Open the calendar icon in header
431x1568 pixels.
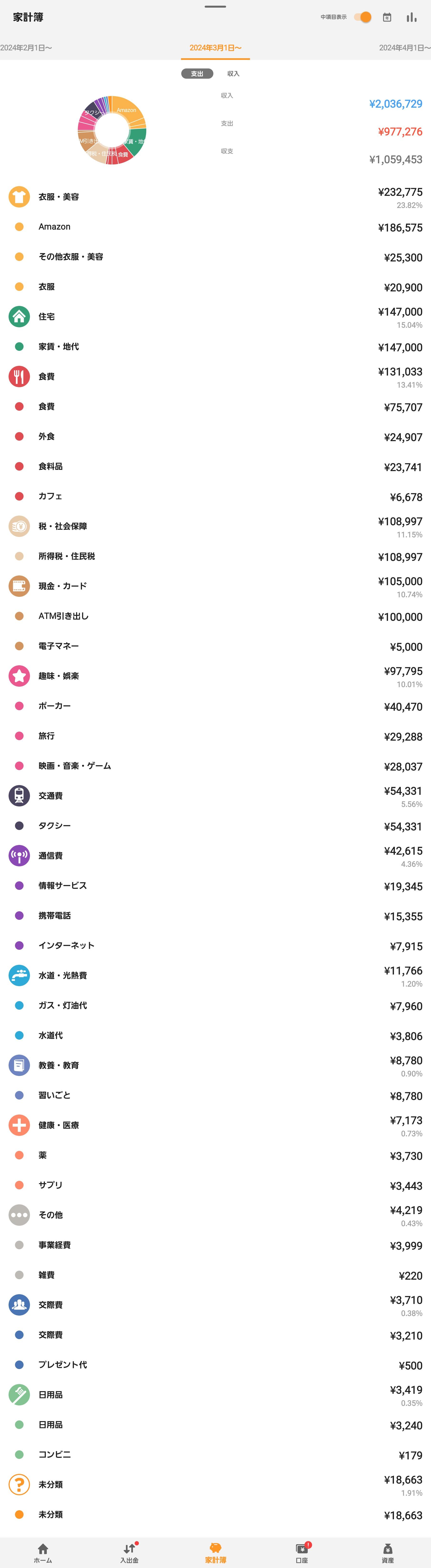(x=387, y=17)
